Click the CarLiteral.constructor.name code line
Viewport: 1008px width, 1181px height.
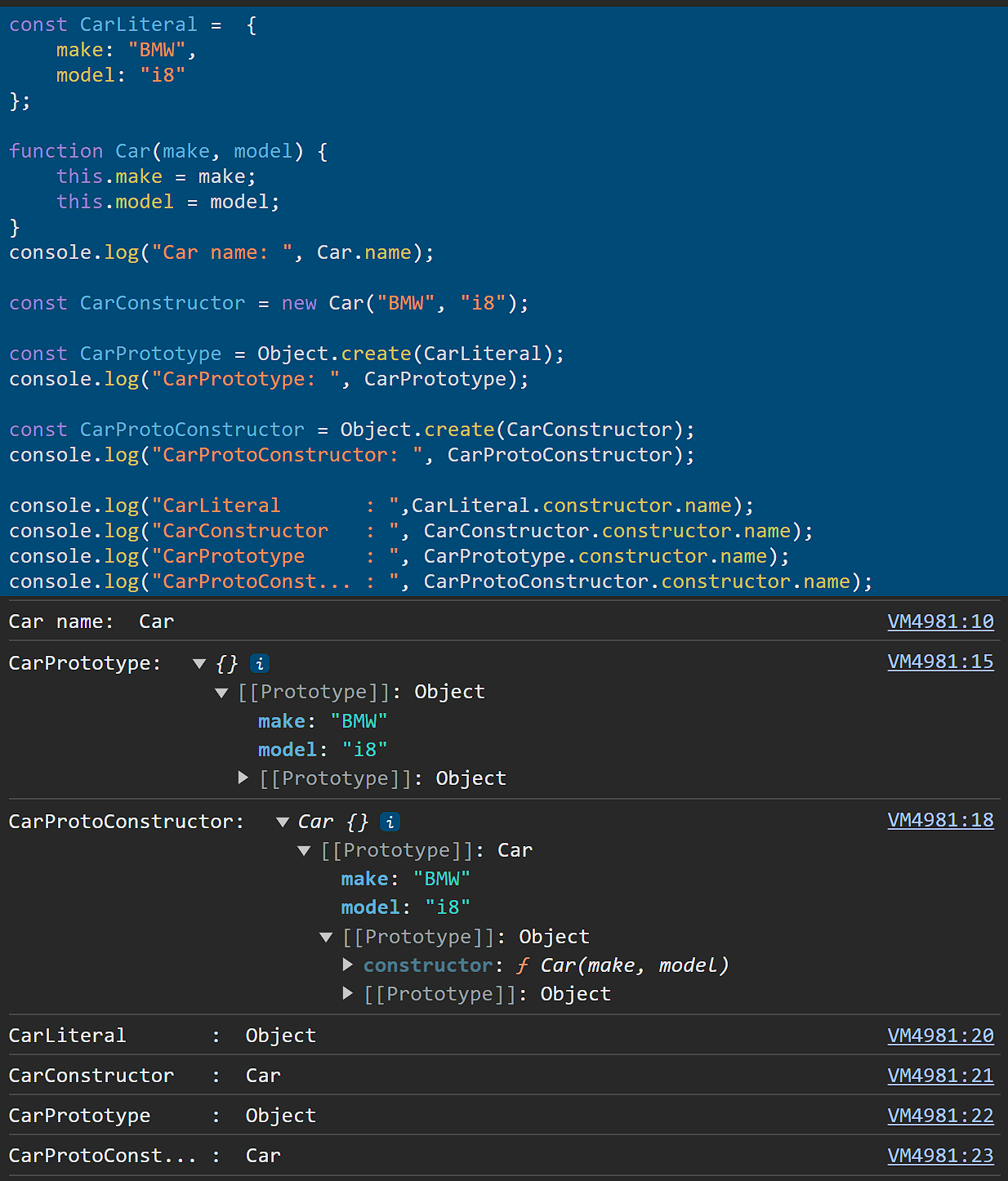tap(381, 506)
